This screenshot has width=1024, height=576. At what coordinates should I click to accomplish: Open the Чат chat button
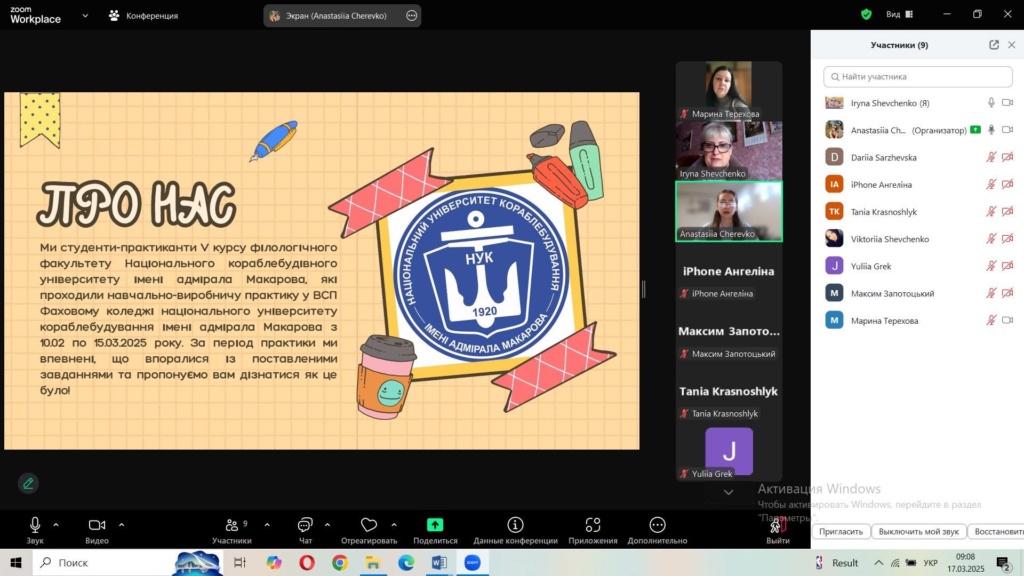[305, 530]
